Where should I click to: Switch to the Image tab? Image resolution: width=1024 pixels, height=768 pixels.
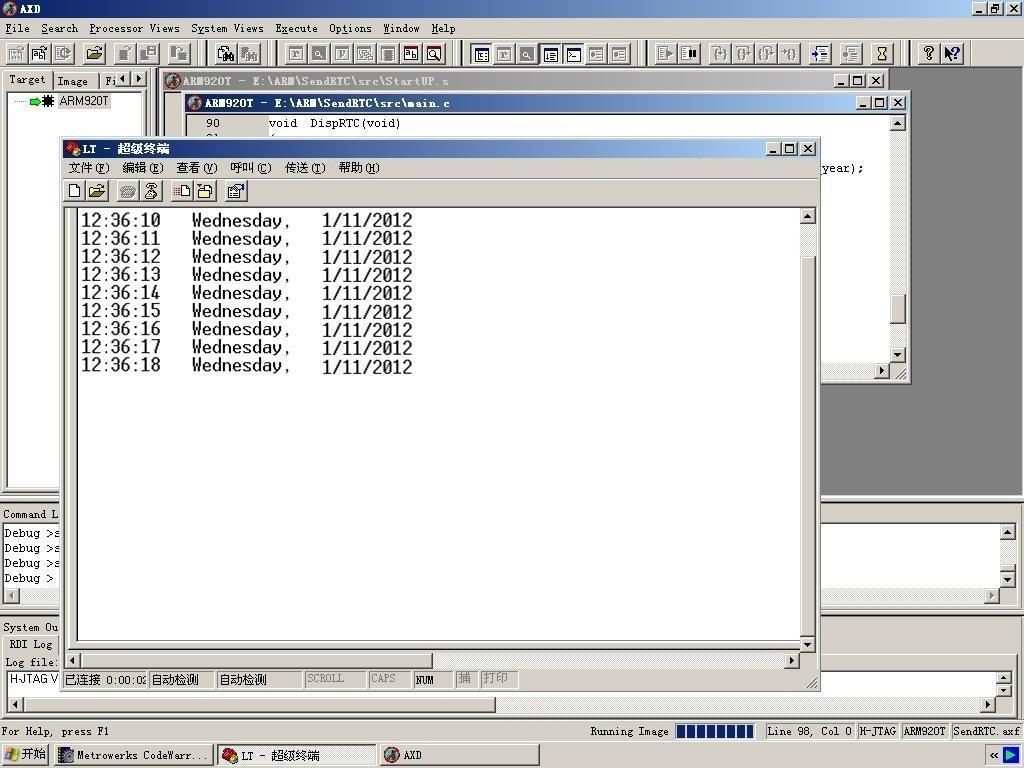coord(72,81)
